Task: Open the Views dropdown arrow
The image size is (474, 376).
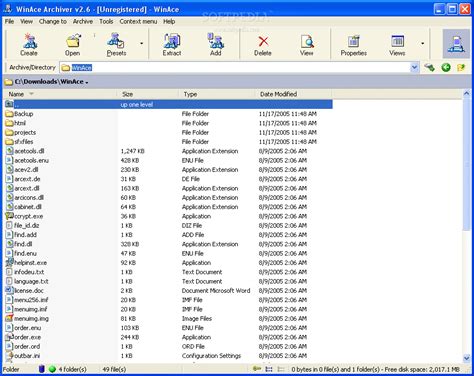Action: [422, 44]
